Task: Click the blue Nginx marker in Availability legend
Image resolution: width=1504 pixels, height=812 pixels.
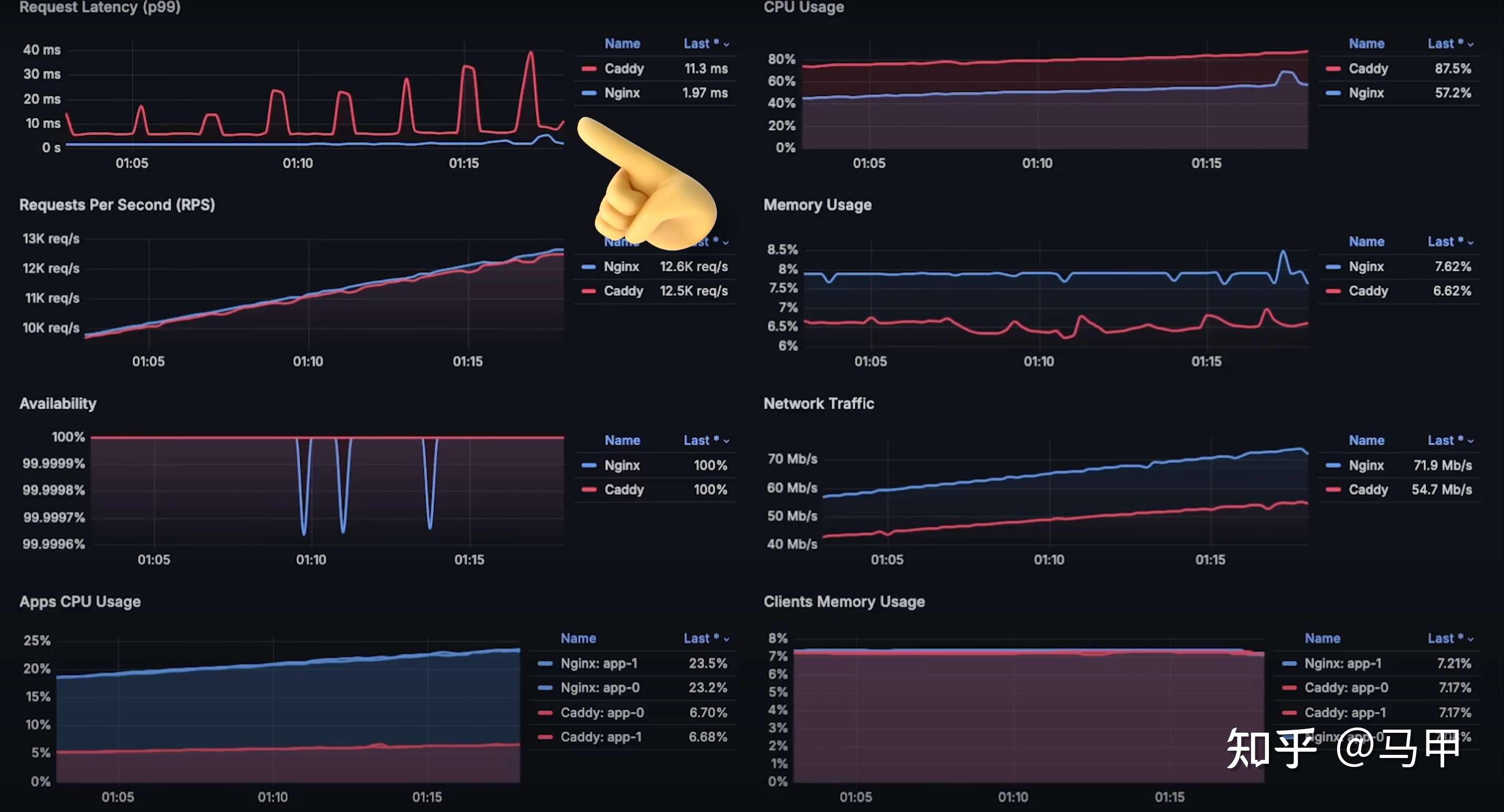Action: (590, 465)
